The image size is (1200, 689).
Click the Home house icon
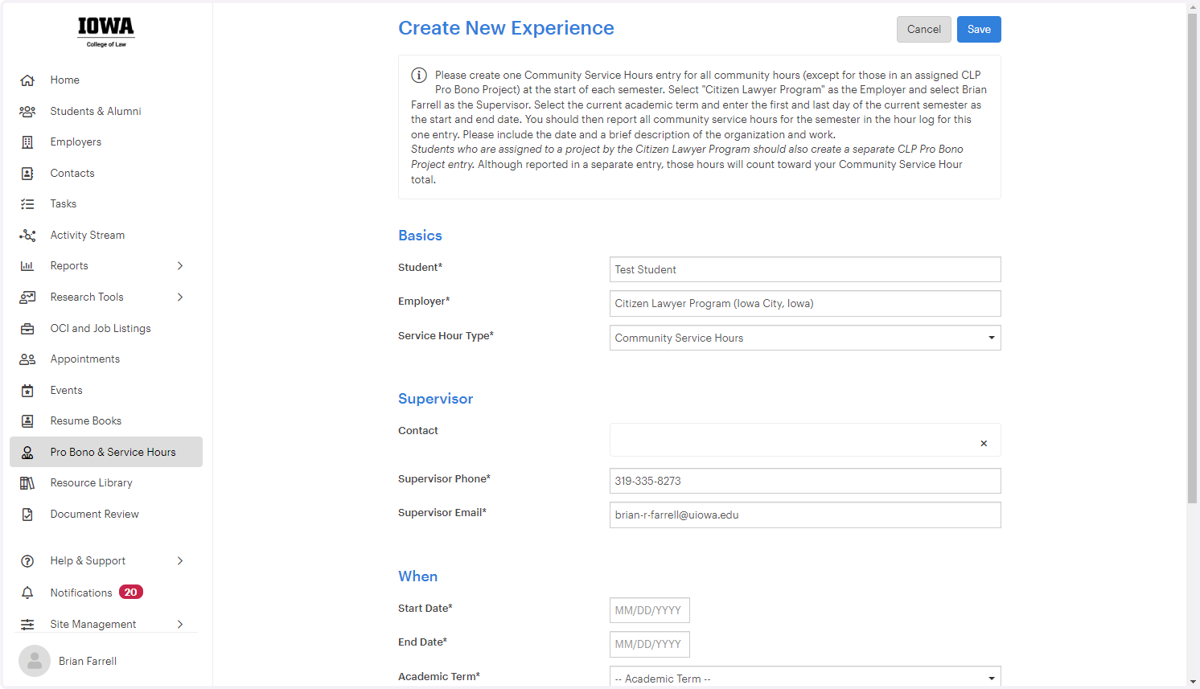click(28, 80)
